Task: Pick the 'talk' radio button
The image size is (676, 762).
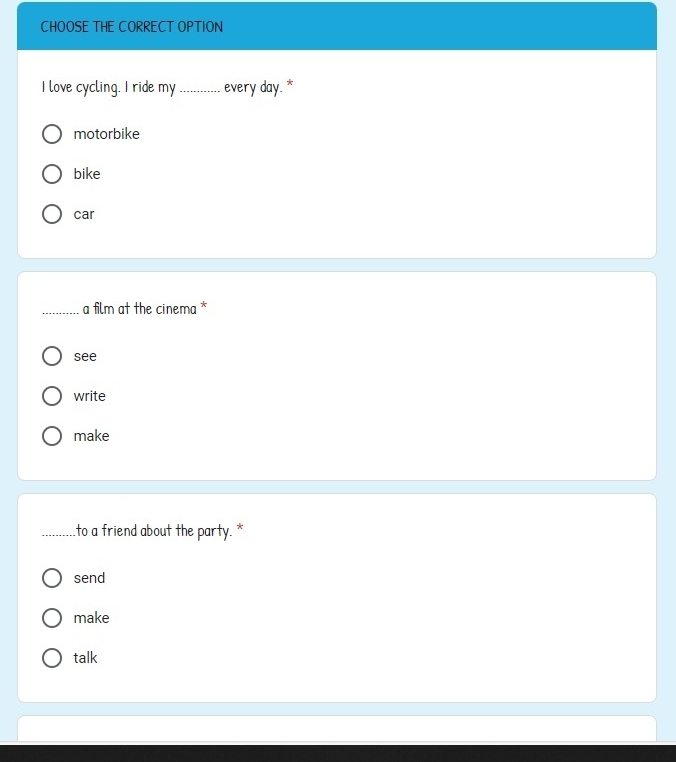Action: [x=52, y=658]
